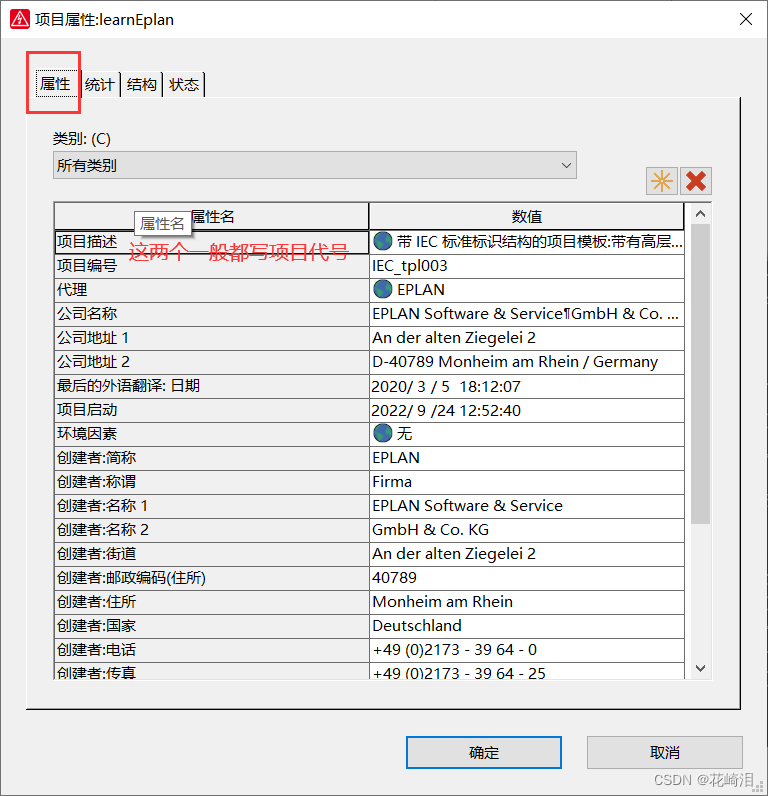768x796 pixels.
Task: Select the 创建者:称谓 row
Action: click(x=211, y=482)
